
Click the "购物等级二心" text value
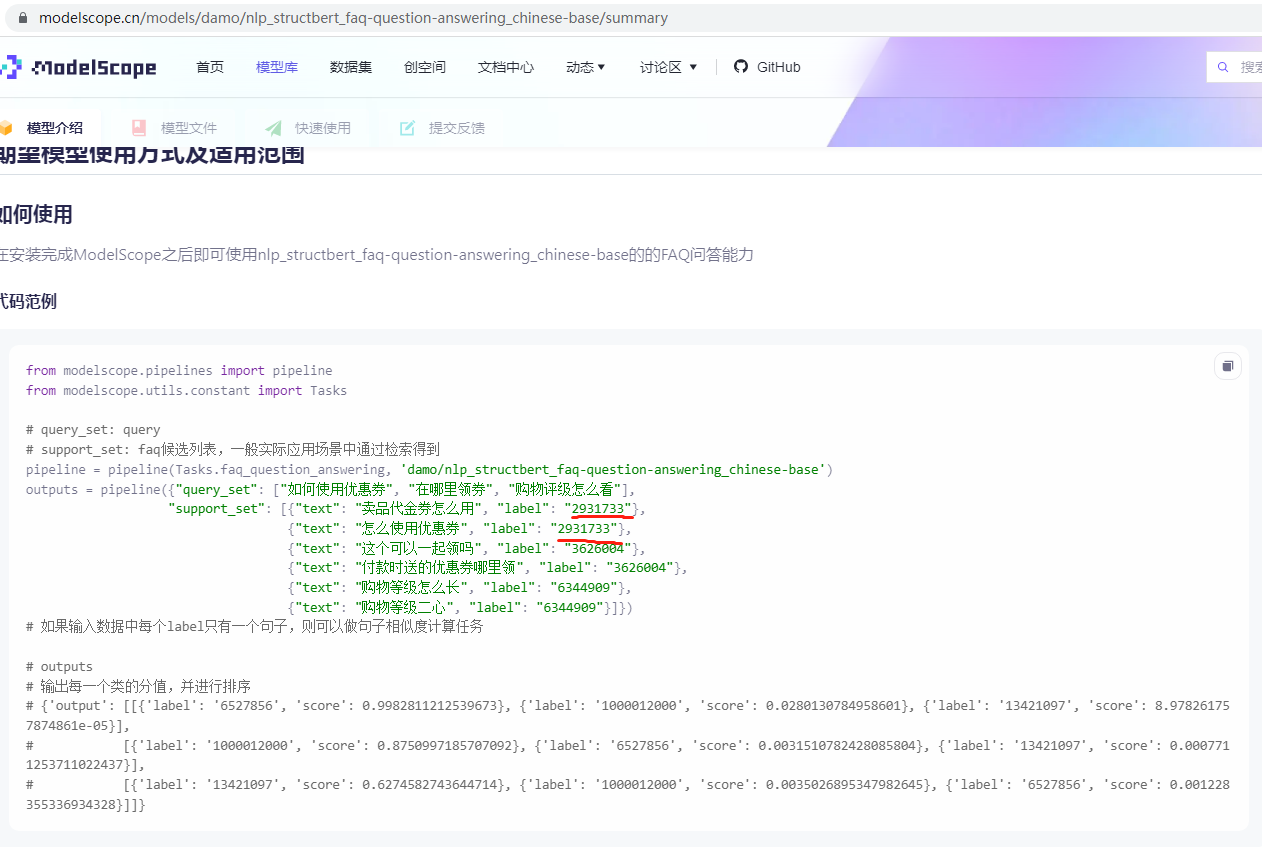coord(405,607)
